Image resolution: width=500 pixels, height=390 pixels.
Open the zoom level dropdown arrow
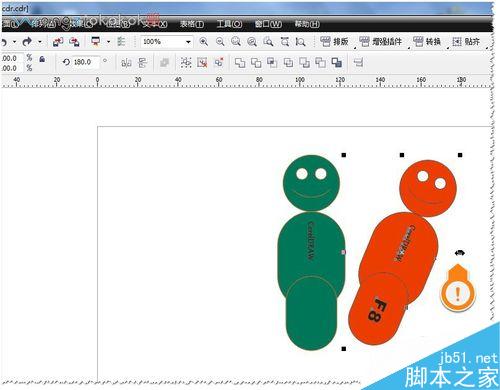(188, 42)
